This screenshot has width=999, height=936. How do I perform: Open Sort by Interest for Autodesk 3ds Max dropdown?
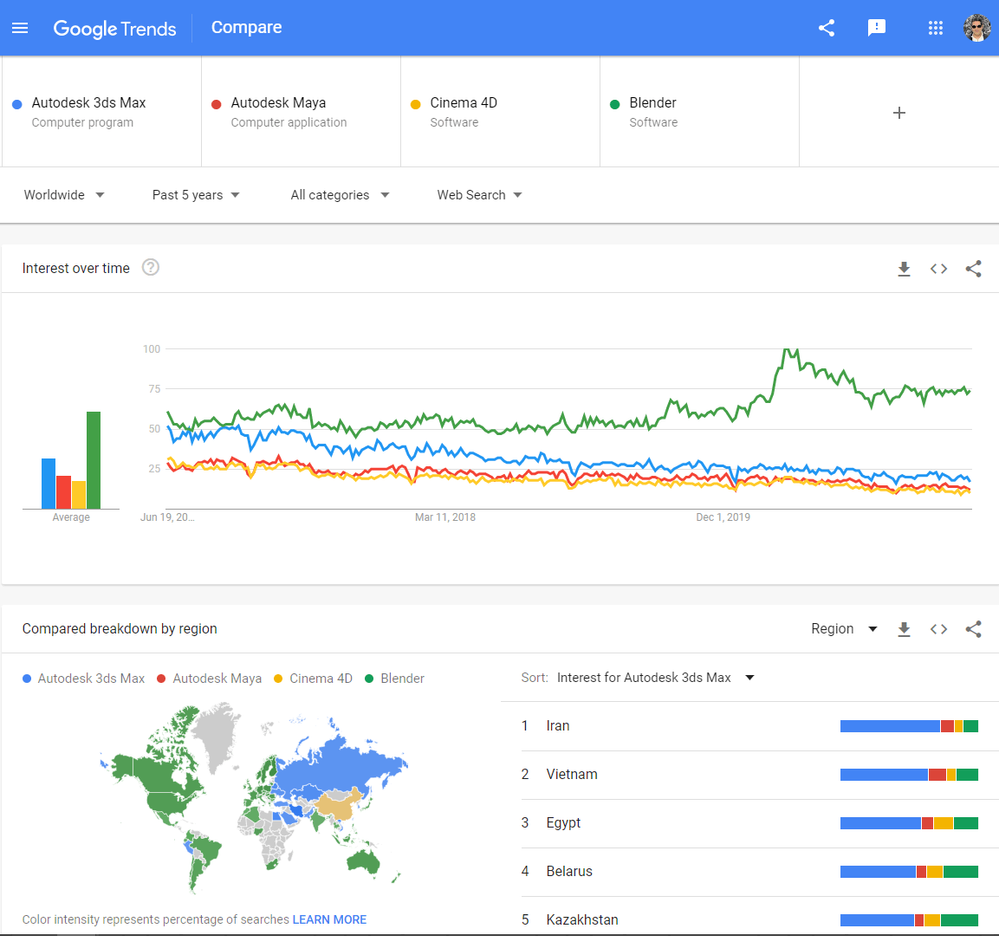(x=656, y=677)
